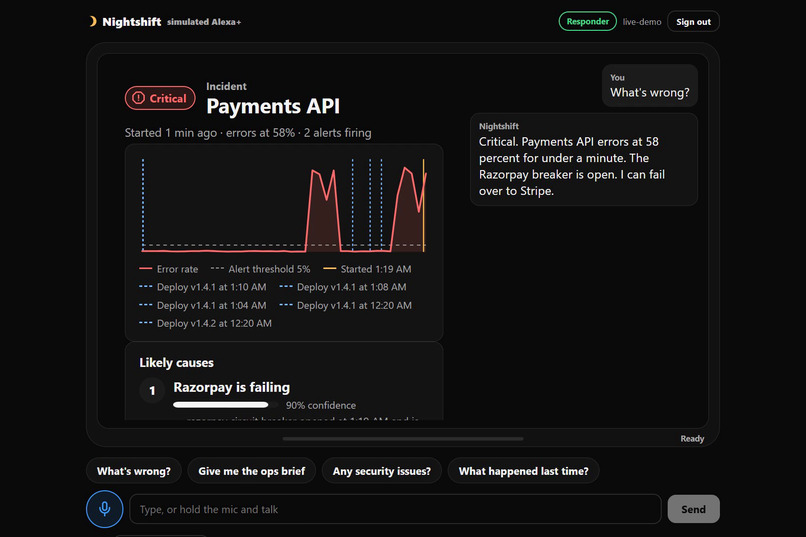The image size is (806, 537).
Task: Click legend "Deploy v1.4.2 at 12:20 AM"
Action: (x=205, y=323)
